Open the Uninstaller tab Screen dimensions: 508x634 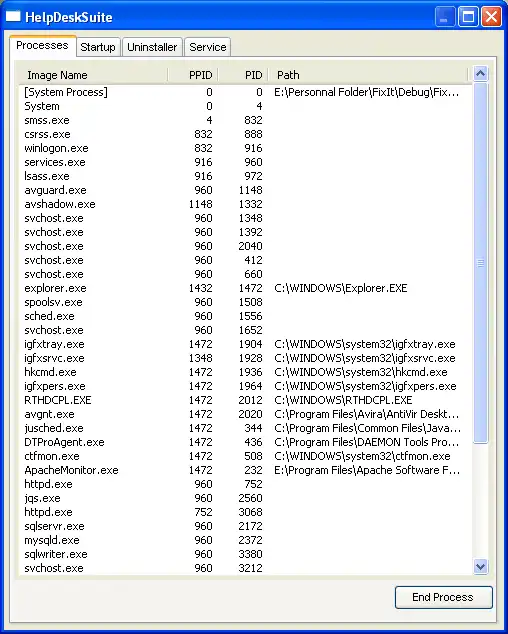(152, 47)
